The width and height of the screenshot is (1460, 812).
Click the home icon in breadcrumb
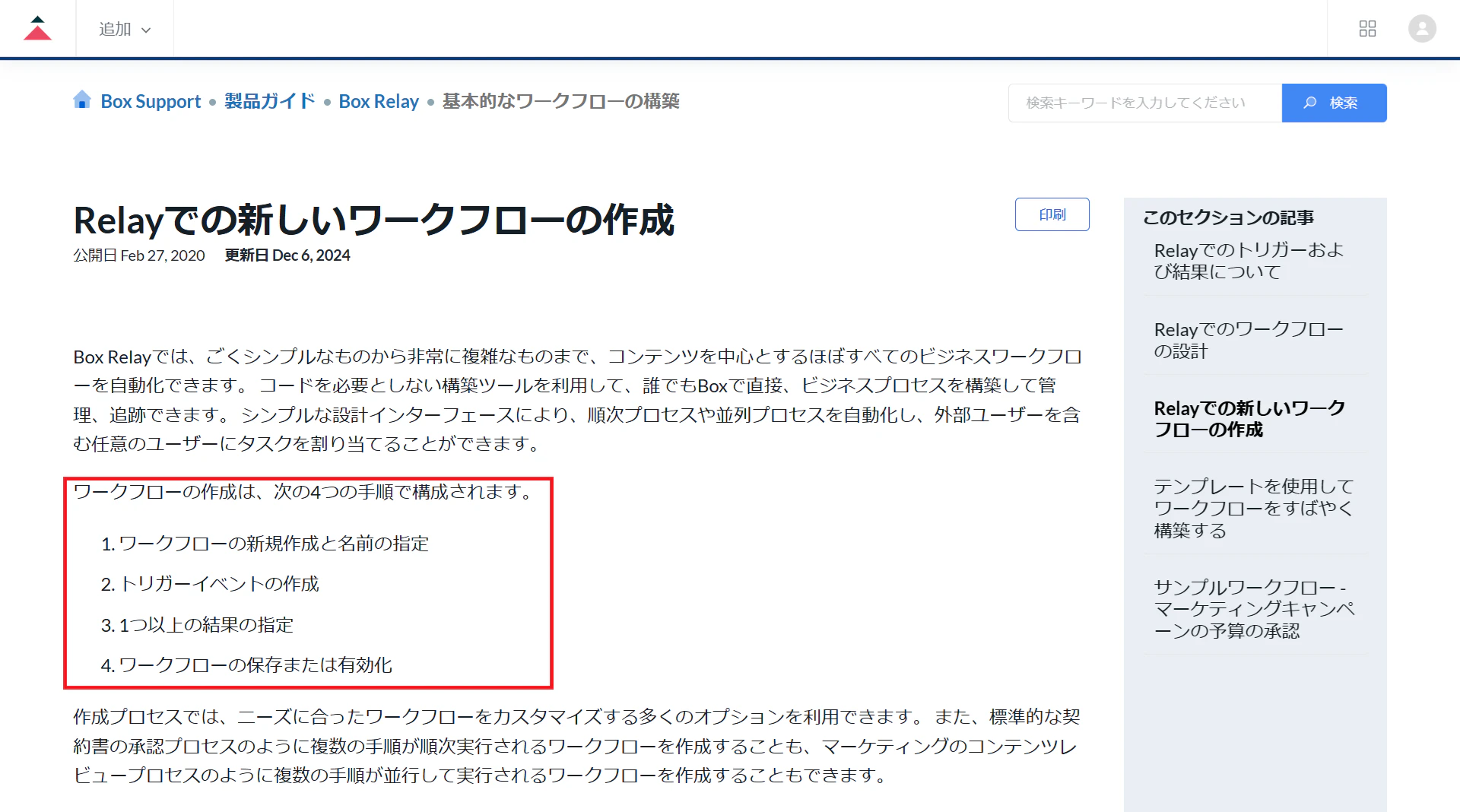pyautogui.click(x=82, y=100)
